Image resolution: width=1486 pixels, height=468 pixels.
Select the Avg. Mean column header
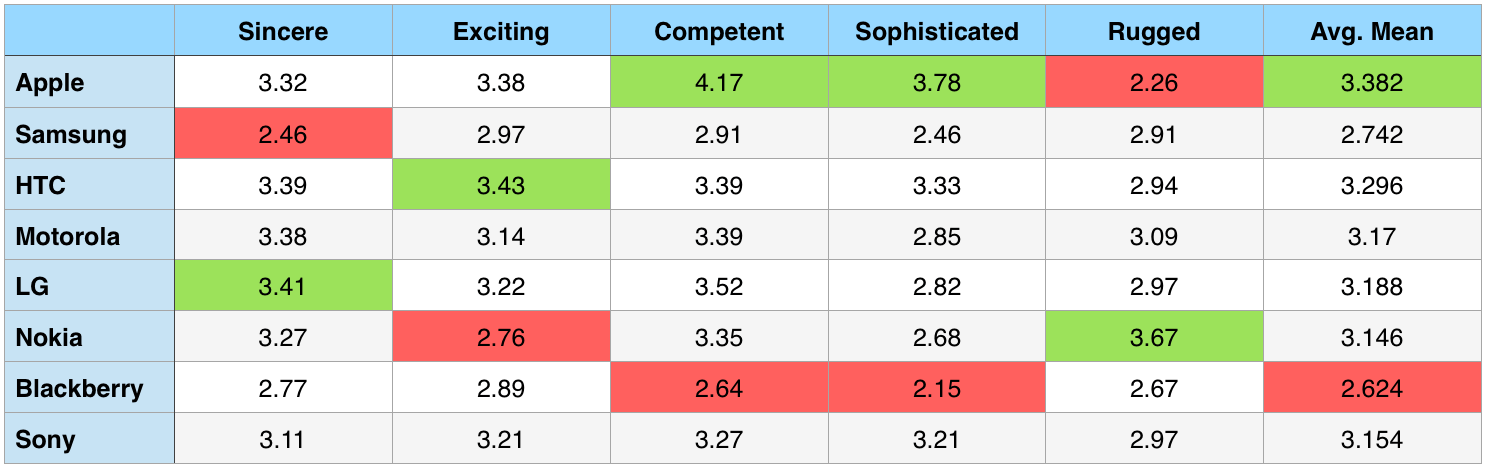1372,32
